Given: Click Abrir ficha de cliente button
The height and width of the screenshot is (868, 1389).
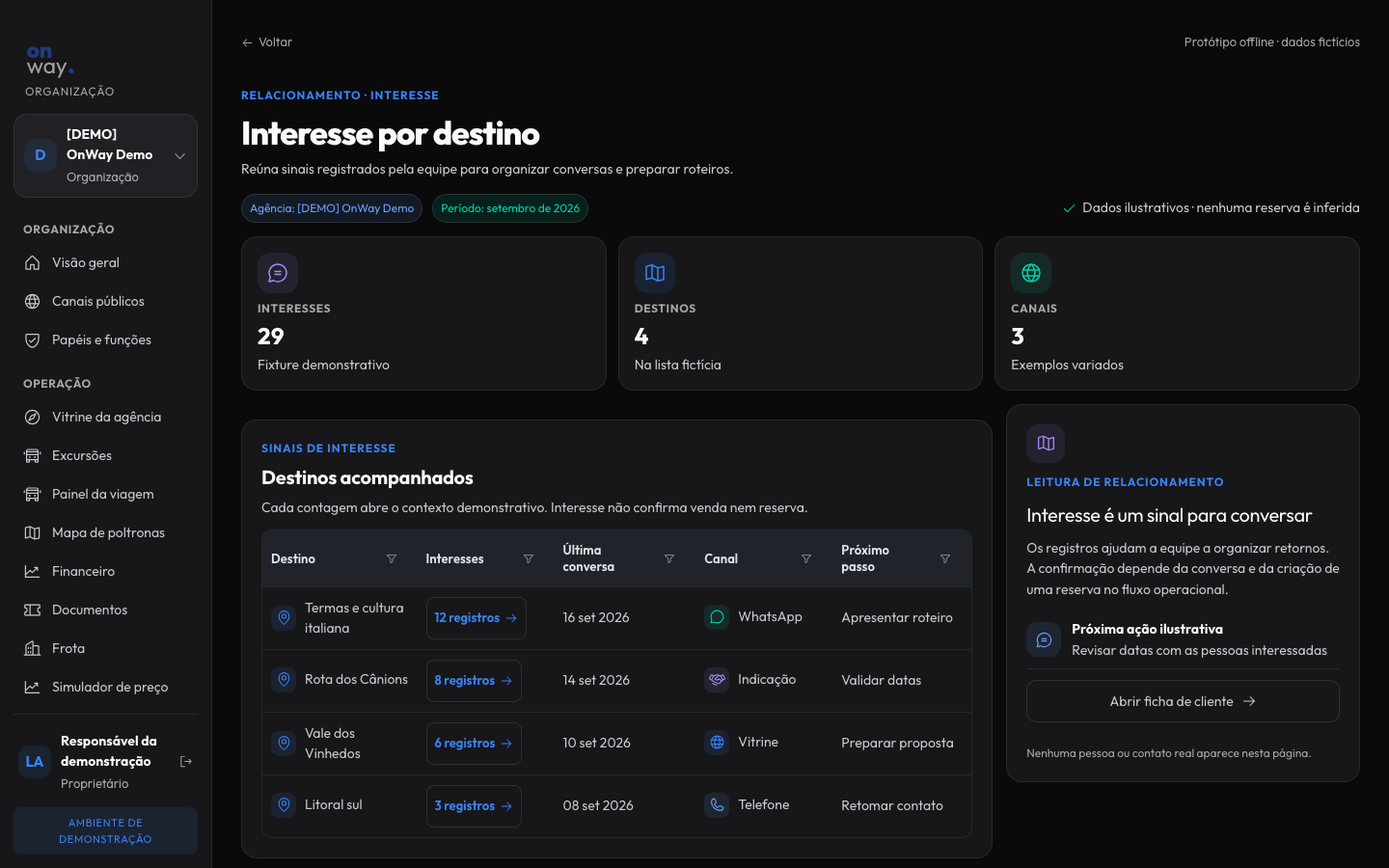Looking at the screenshot, I should [x=1183, y=701].
